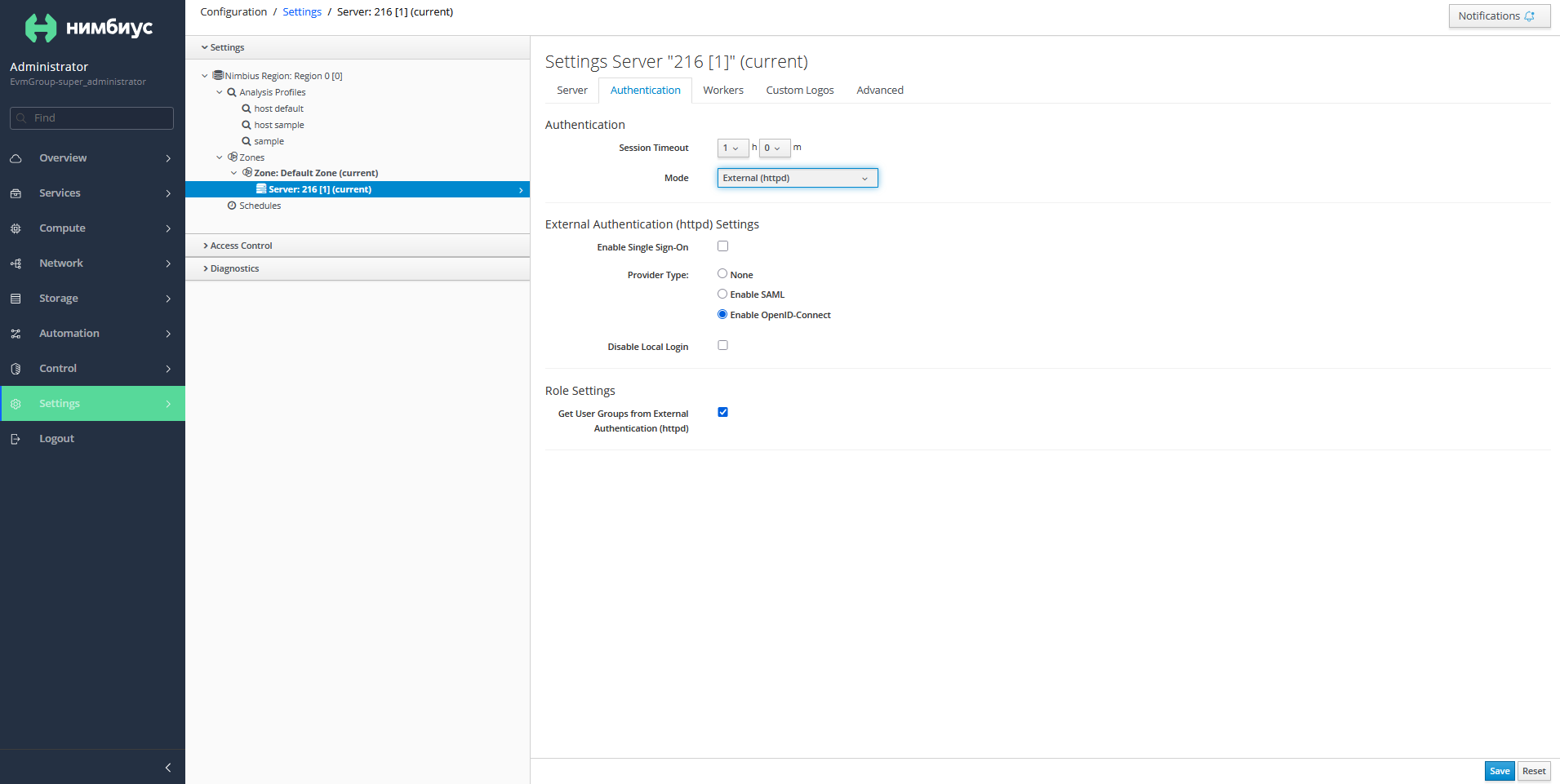Select host sample analysis profile

[278, 125]
